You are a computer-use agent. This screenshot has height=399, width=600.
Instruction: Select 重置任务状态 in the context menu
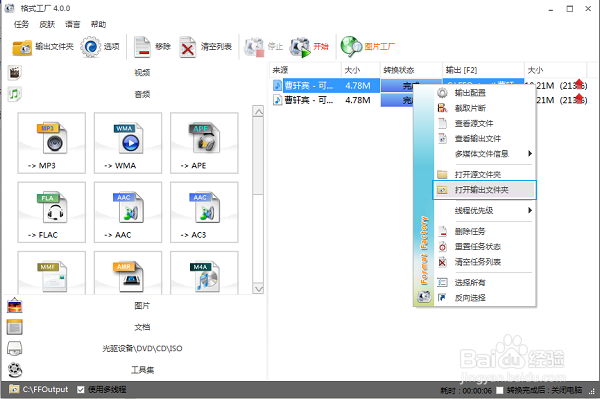(484, 247)
